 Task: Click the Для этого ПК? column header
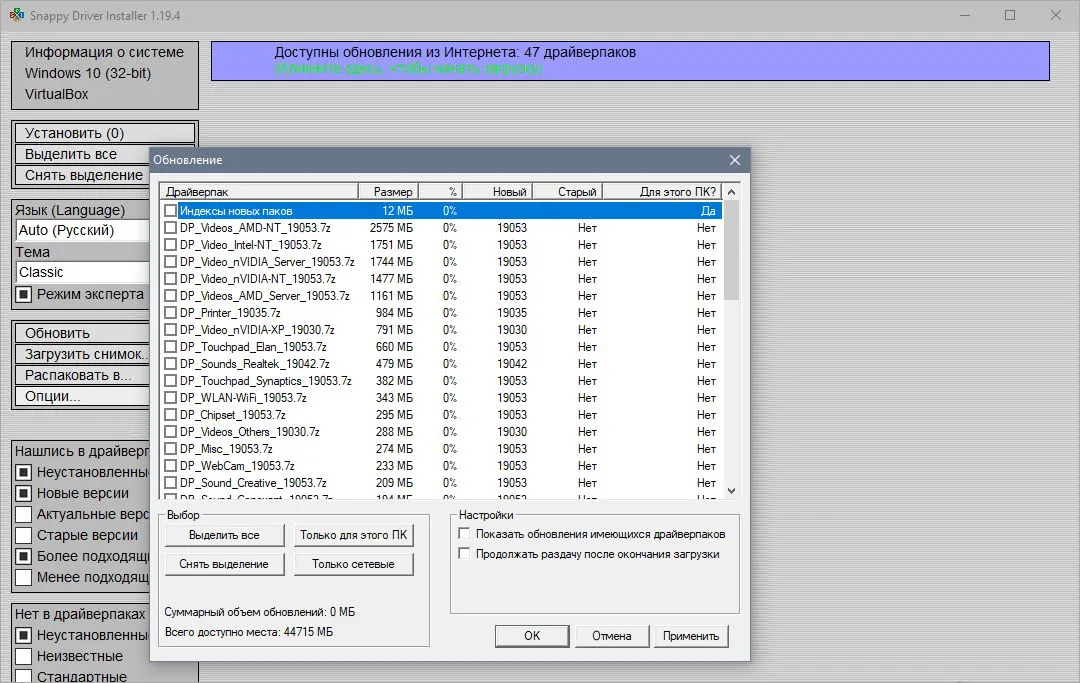pos(663,191)
